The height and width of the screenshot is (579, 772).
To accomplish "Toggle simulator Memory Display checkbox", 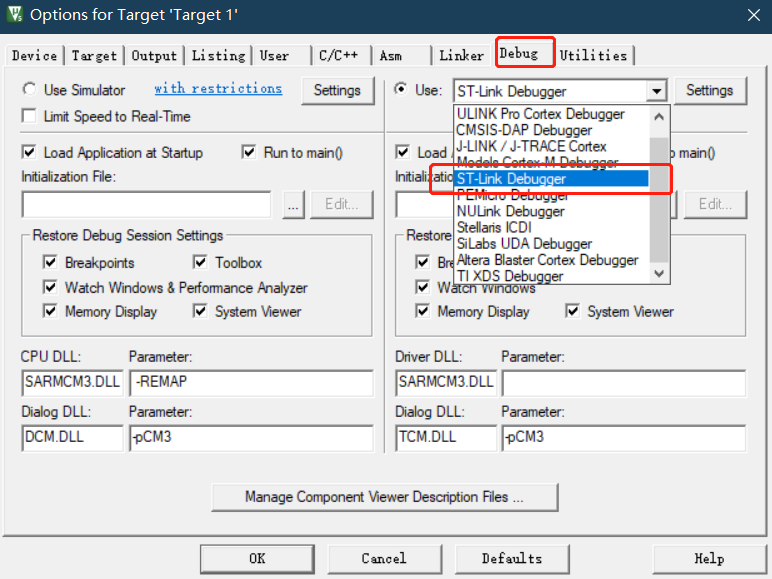I will click(x=50, y=311).
